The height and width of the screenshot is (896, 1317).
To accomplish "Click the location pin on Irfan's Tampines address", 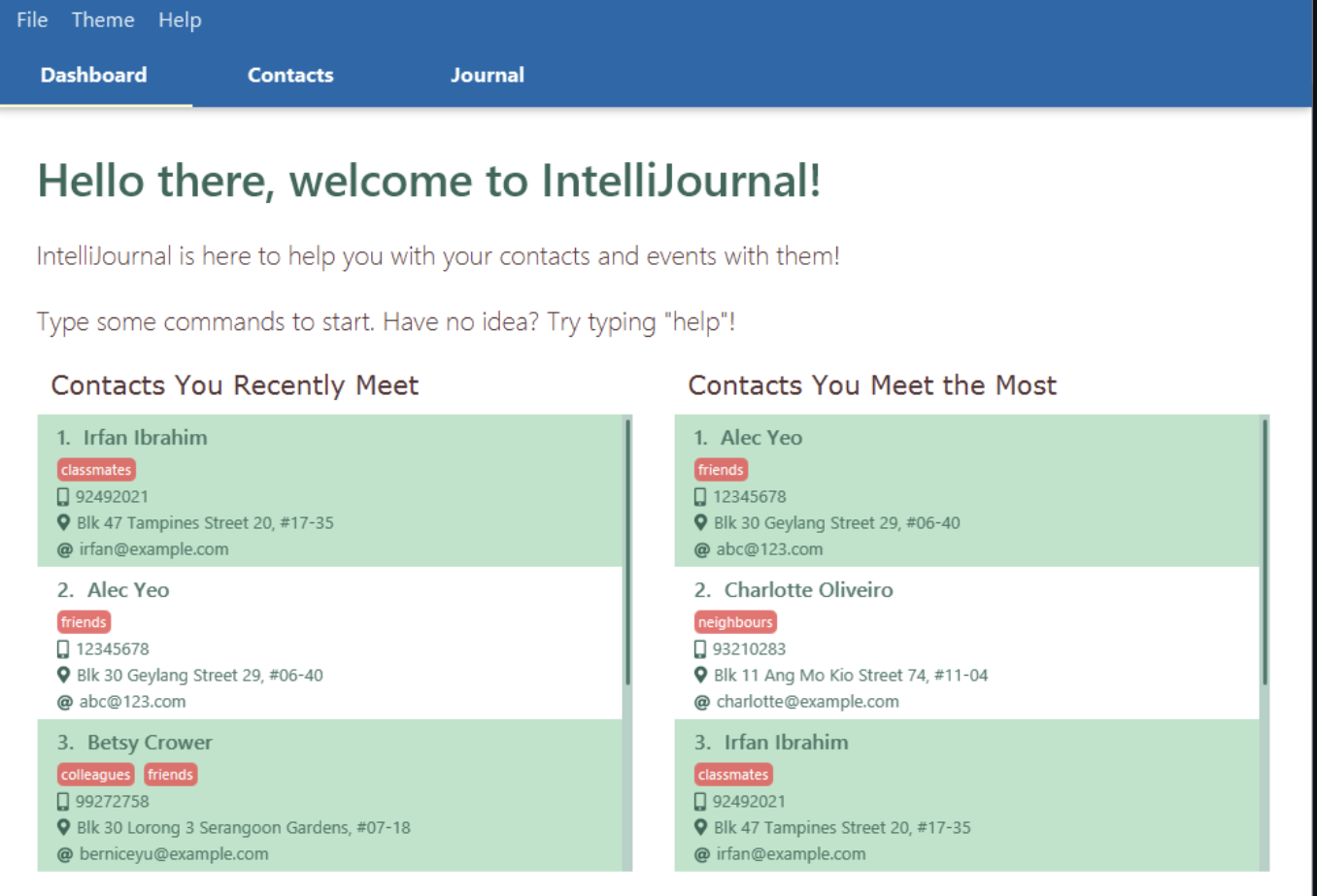I will pos(63,522).
